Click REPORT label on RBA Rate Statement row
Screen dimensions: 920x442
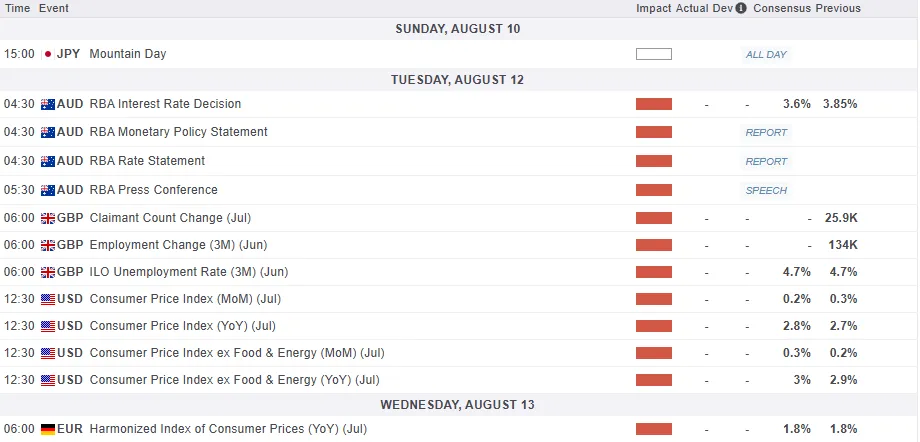(x=766, y=161)
